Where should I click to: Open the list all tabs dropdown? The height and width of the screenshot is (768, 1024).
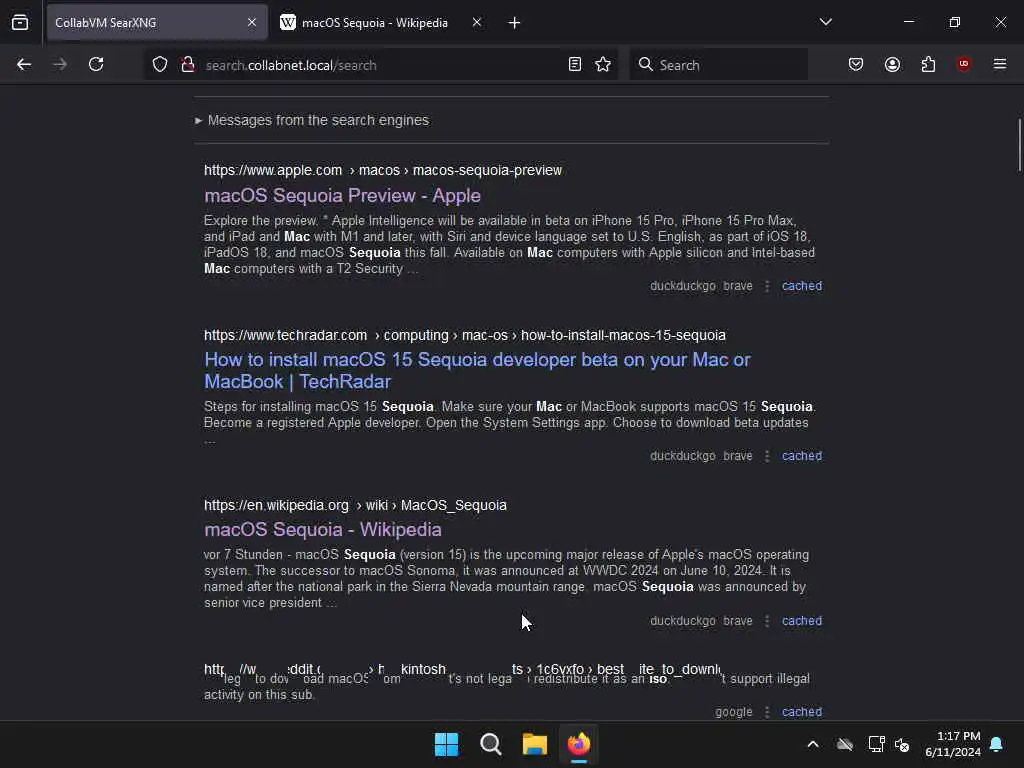click(x=825, y=22)
